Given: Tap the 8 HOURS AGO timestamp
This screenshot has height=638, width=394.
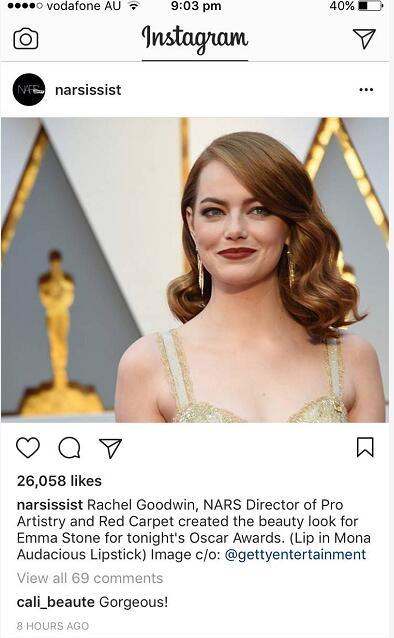Looking at the screenshot, I should coord(53,626).
